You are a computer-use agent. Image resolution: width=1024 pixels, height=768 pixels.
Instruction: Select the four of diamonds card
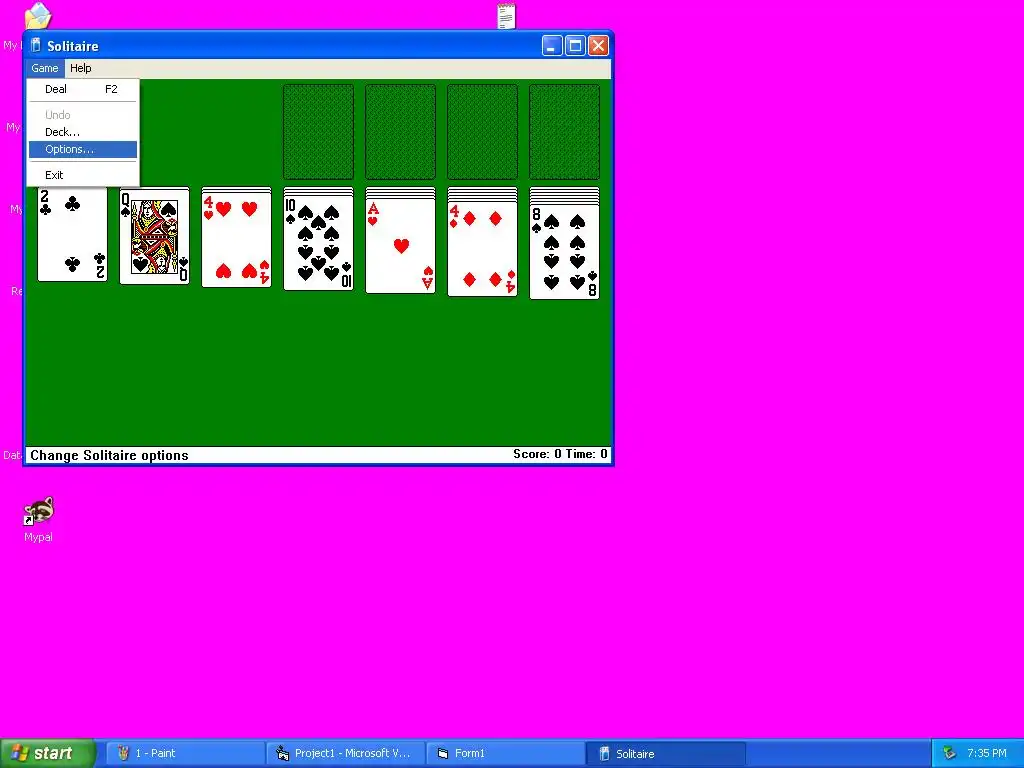point(483,249)
